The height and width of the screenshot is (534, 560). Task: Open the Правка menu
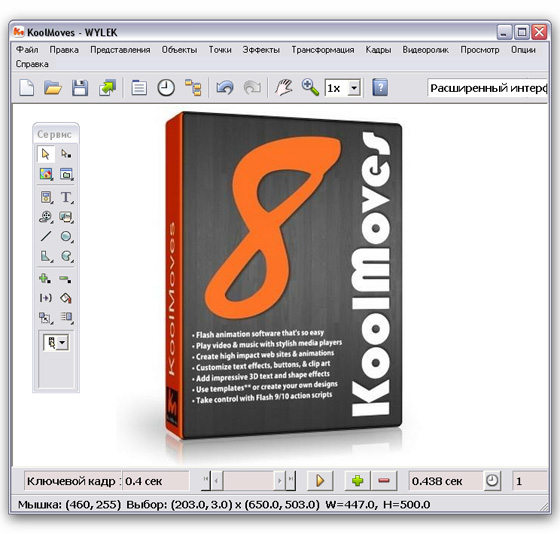pyautogui.click(x=64, y=50)
